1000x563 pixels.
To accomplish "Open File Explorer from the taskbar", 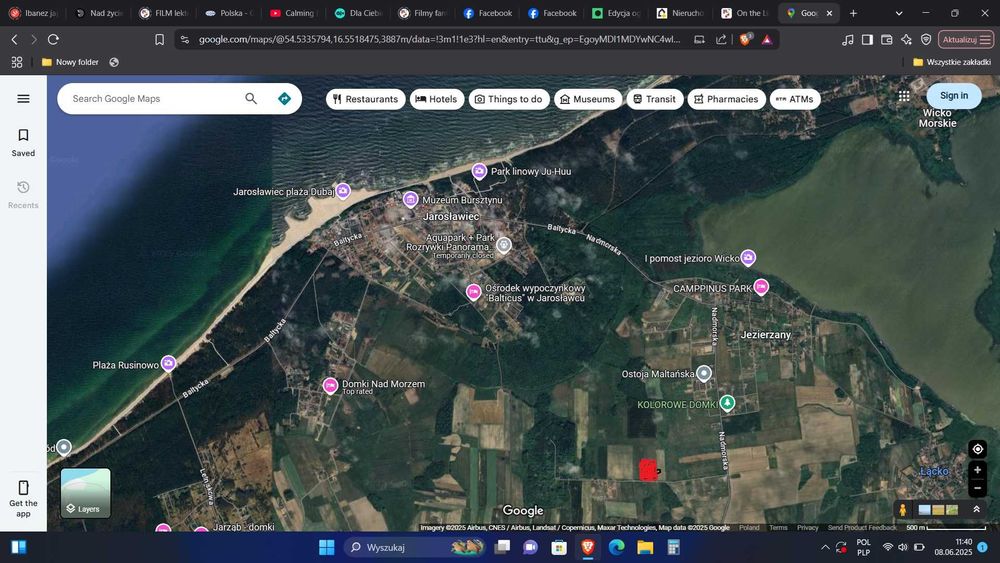I will pos(645,547).
